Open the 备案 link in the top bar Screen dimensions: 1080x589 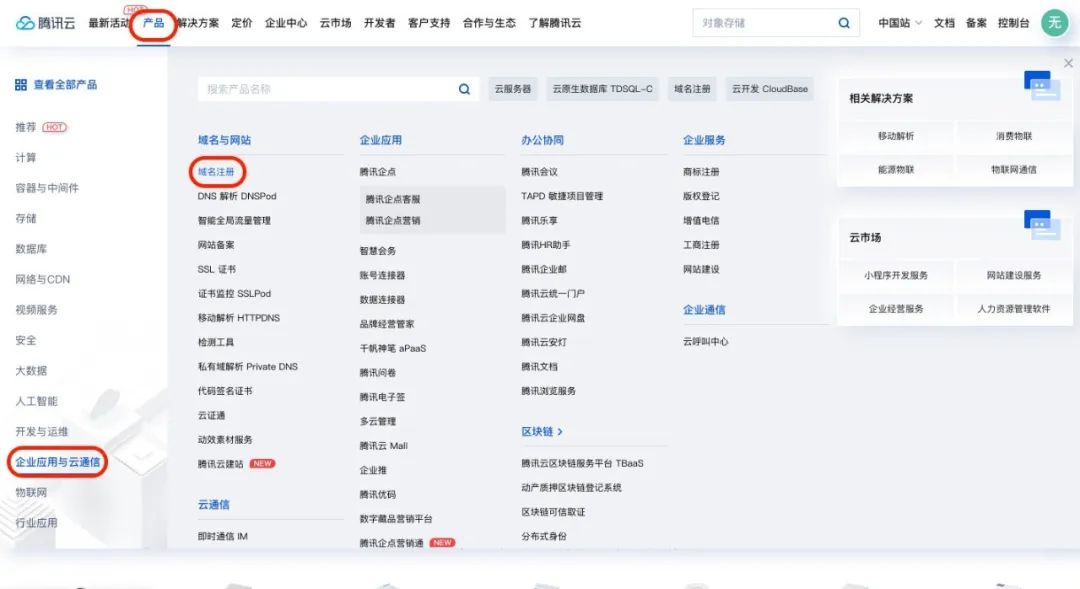click(976, 23)
